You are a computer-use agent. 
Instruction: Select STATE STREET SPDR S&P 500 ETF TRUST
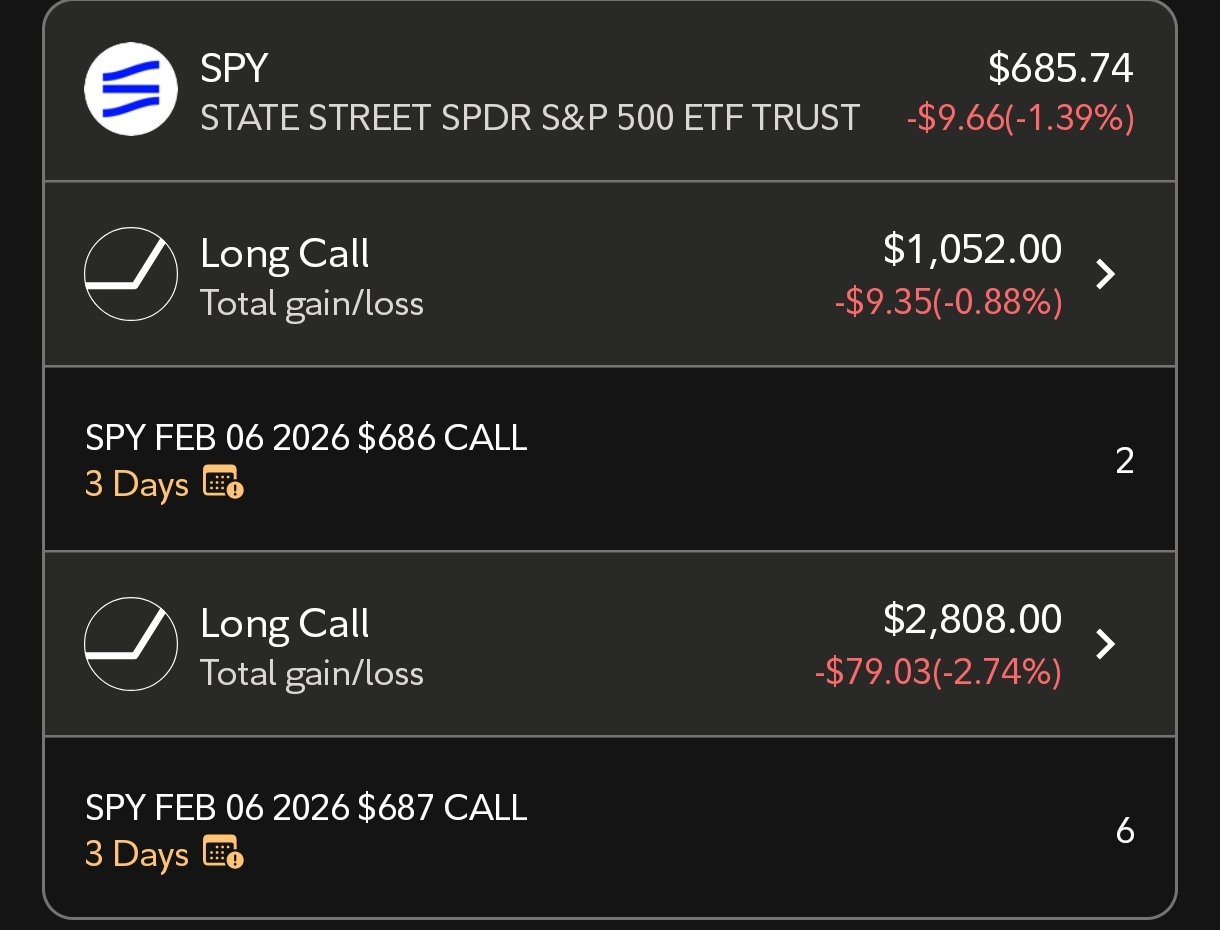[x=529, y=118]
